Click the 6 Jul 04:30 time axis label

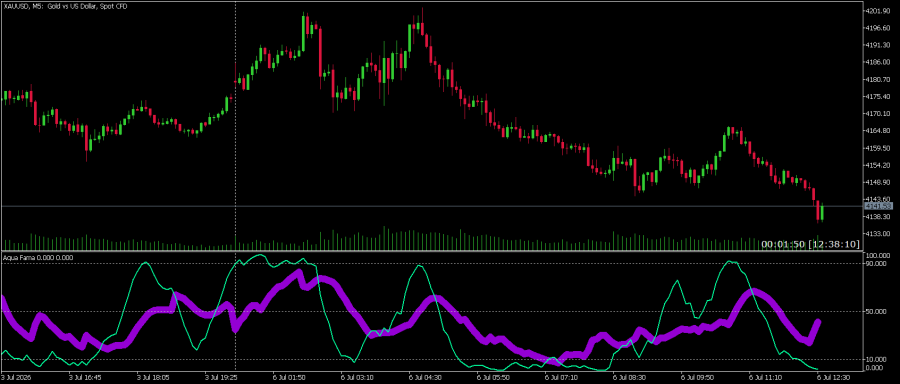pyautogui.click(x=425, y=378)
